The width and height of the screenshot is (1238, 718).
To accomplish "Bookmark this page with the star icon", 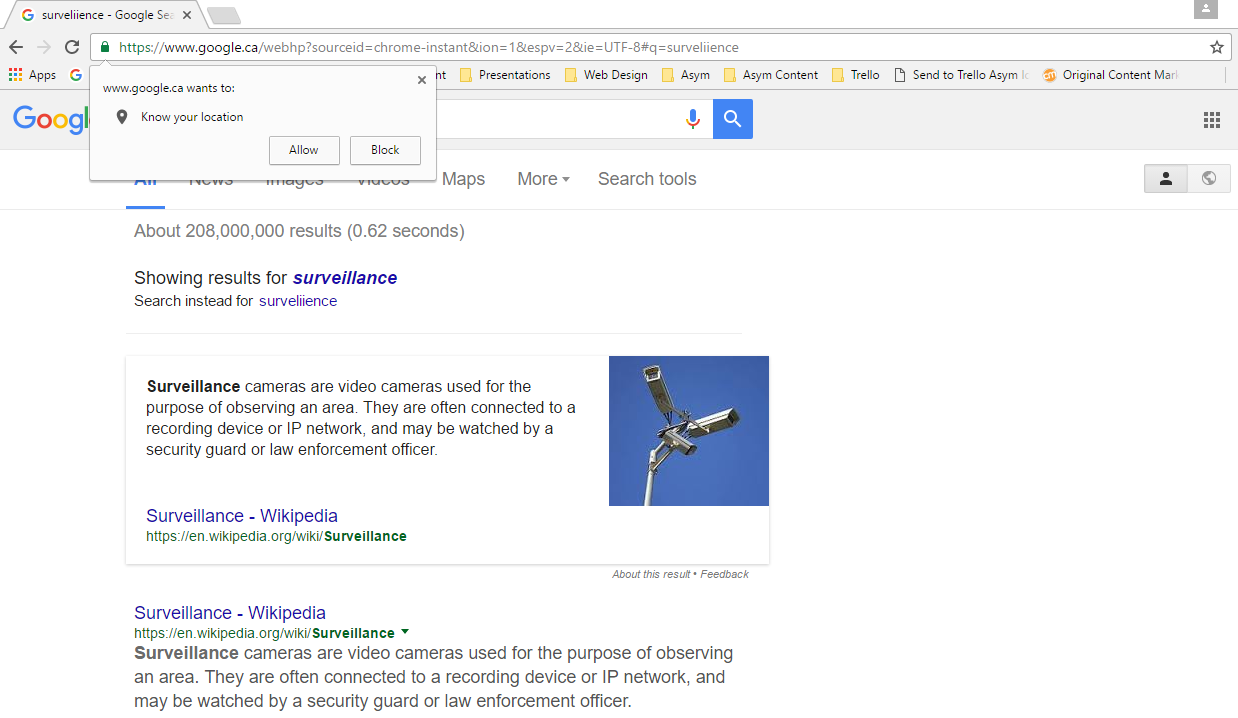I will 1217,47.
